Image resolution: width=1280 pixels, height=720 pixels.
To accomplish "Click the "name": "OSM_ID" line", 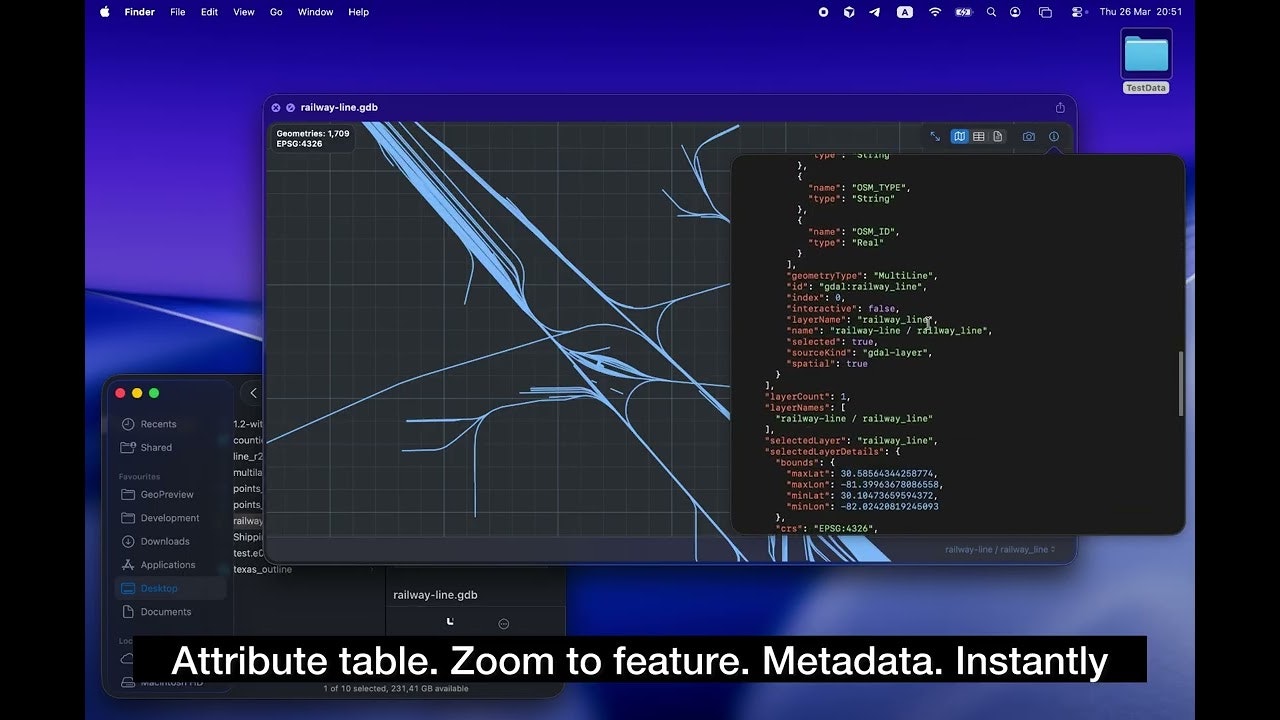I will [x=854, y=231].
